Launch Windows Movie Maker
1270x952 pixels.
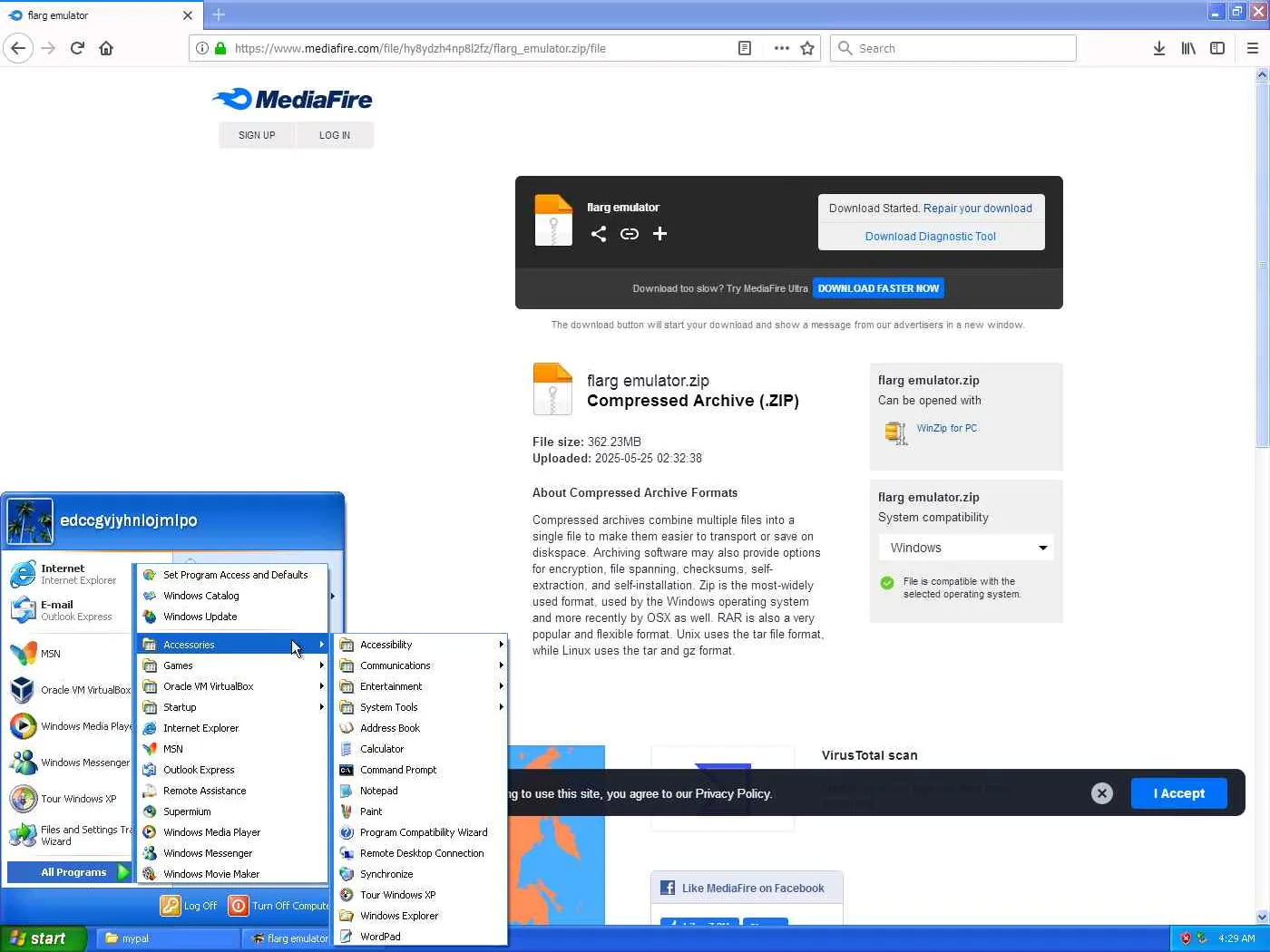[232, 874]
